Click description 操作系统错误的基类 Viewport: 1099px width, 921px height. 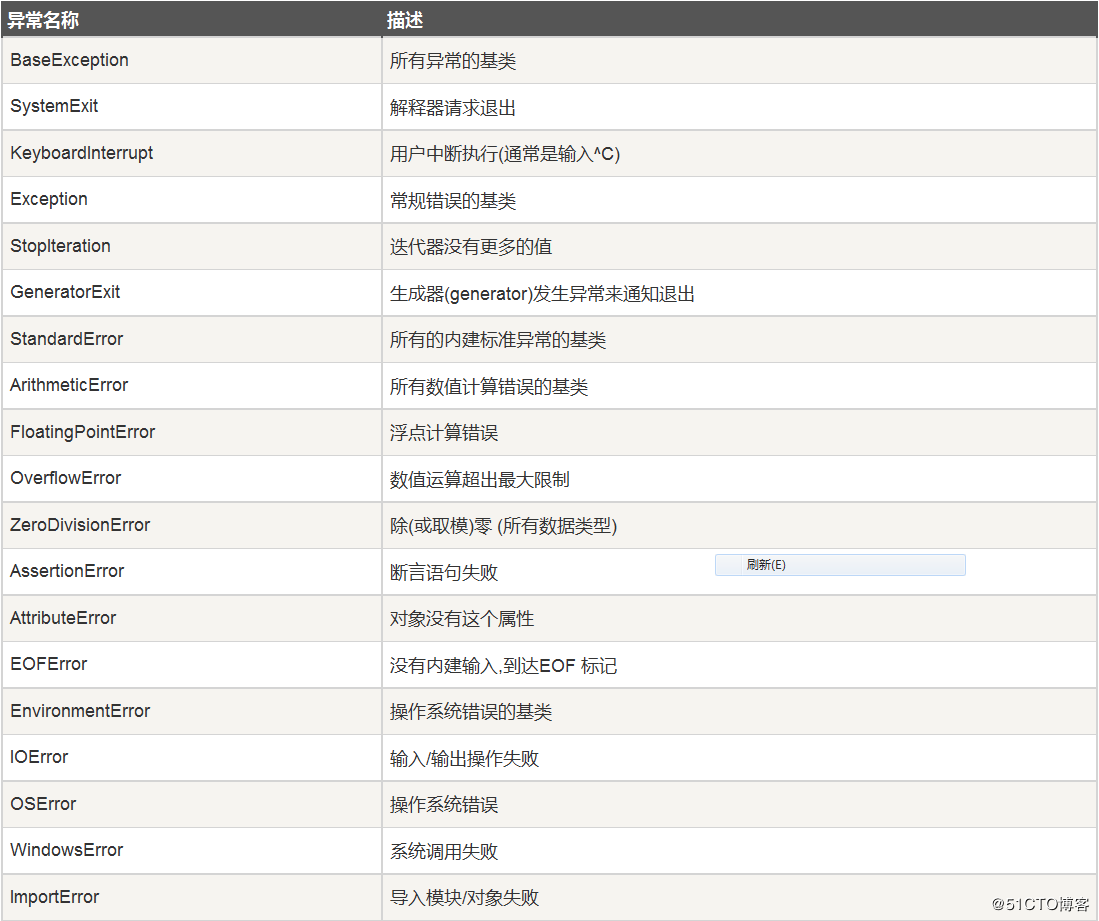(471, 712)
